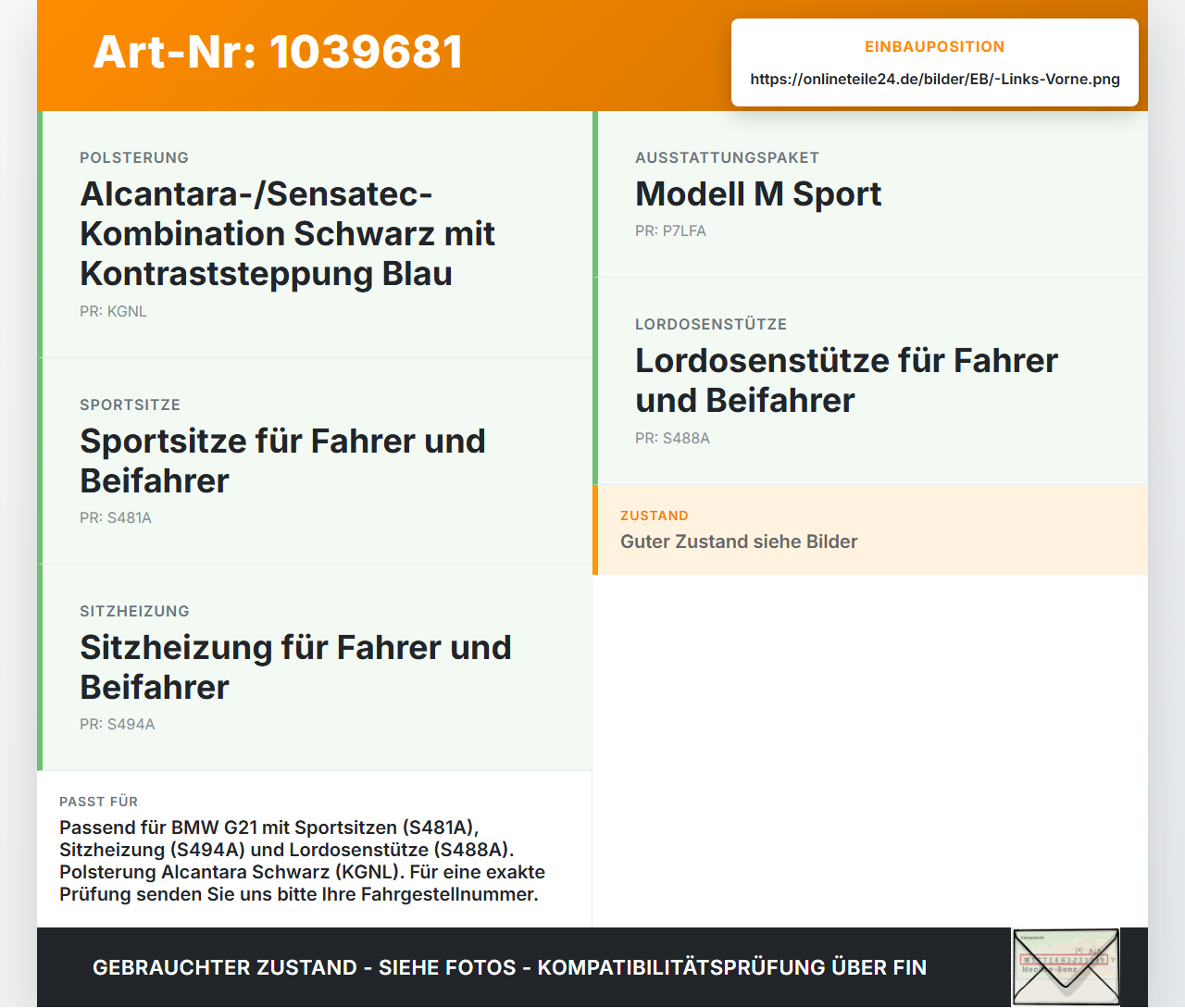The height and width of the screenshot is (1008, 1185).
Task: Click the PASST FÜR label
Action: coord(98,802)
